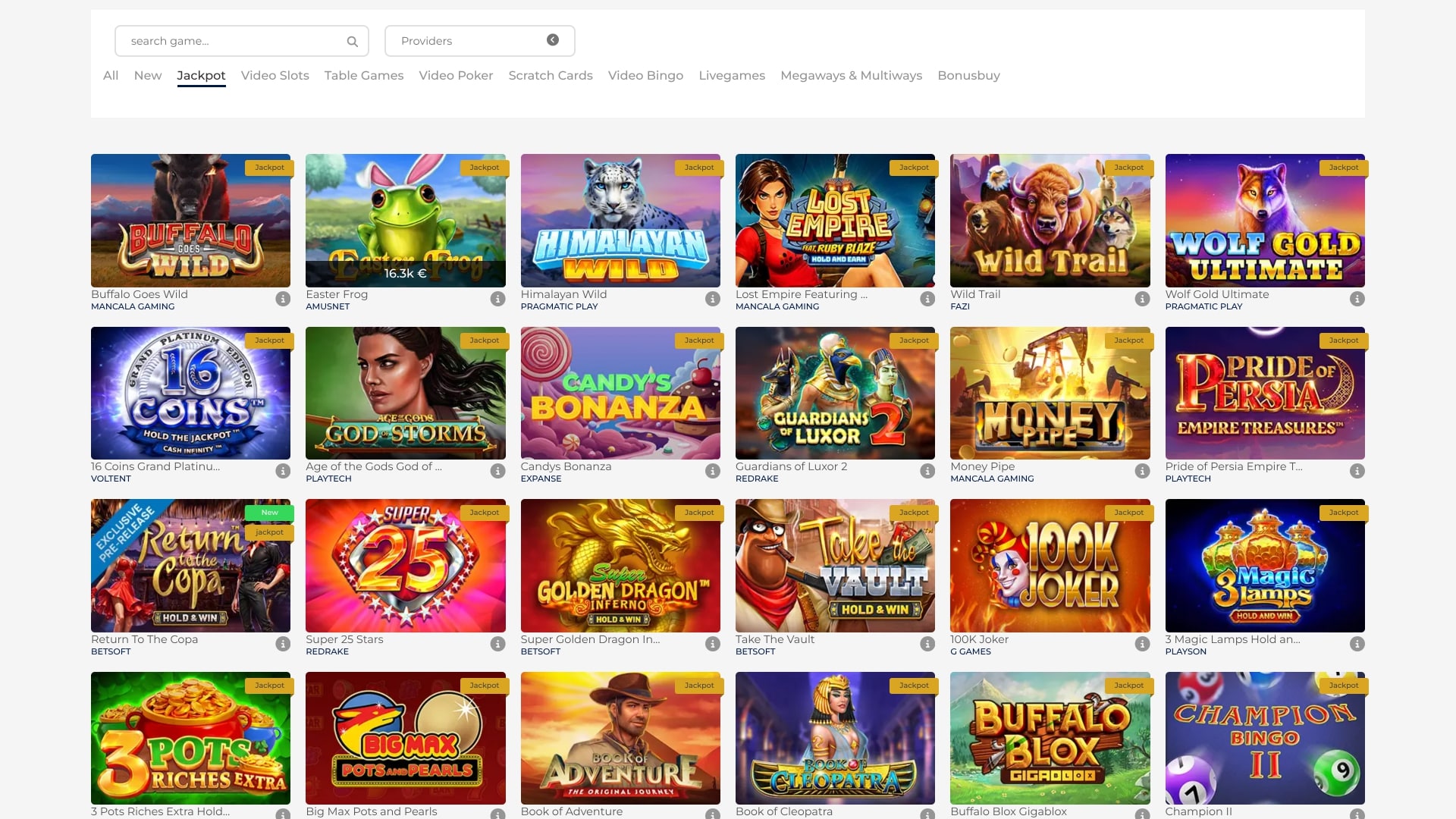
Task: View the Easter Frog details icon
Action: click(x=497, y=298)
